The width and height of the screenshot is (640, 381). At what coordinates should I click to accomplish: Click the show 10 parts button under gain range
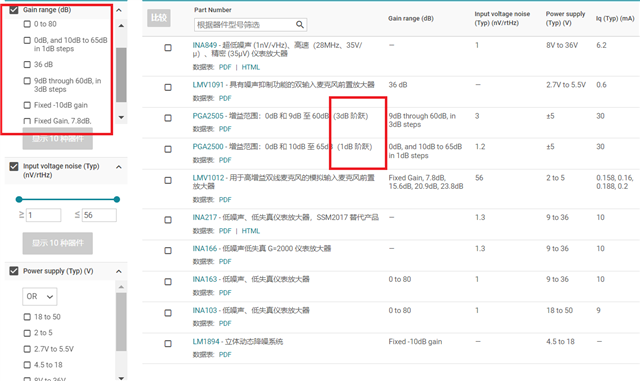pos(58,139)
